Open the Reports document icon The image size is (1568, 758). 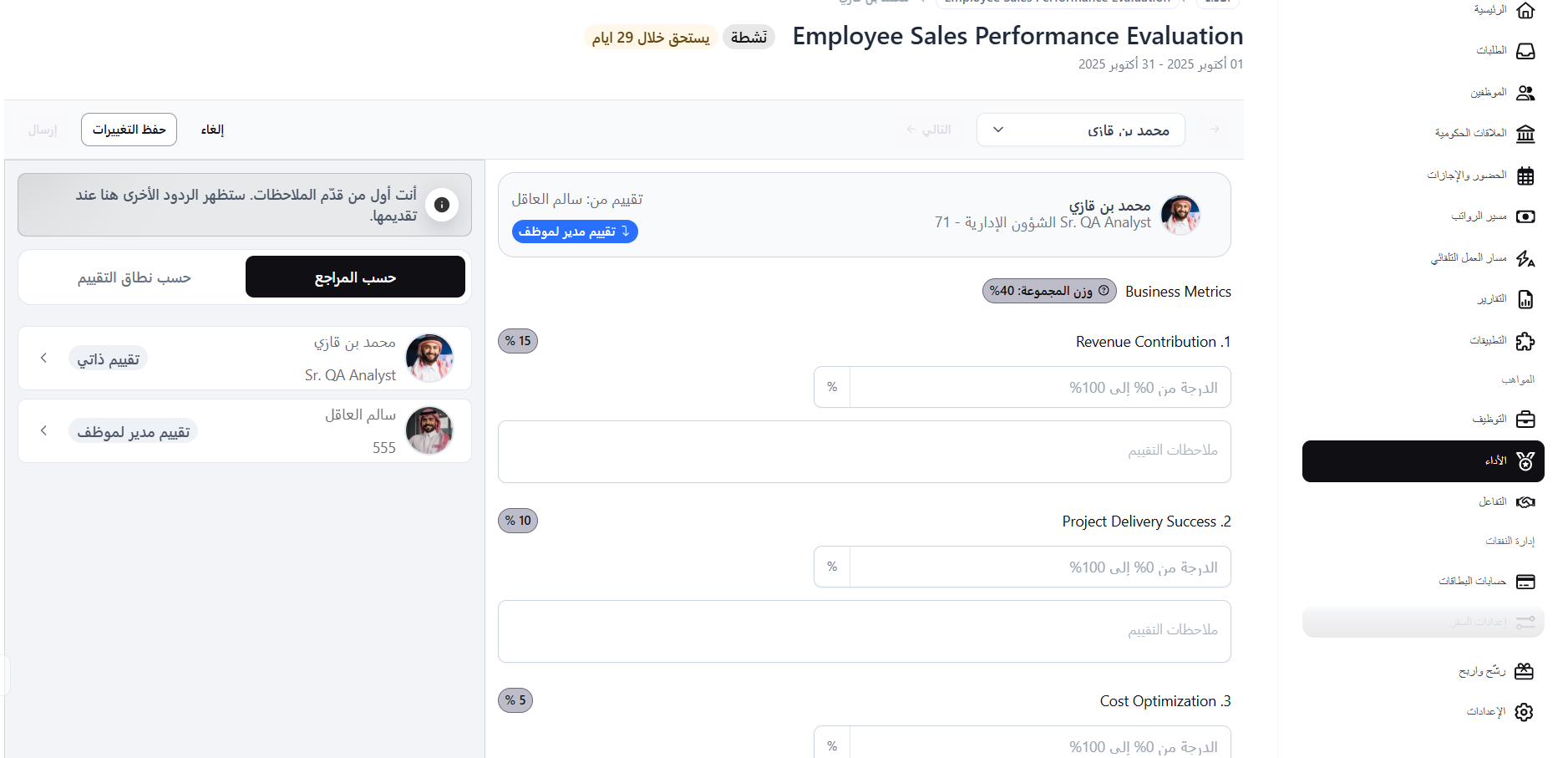(1525, 299)
